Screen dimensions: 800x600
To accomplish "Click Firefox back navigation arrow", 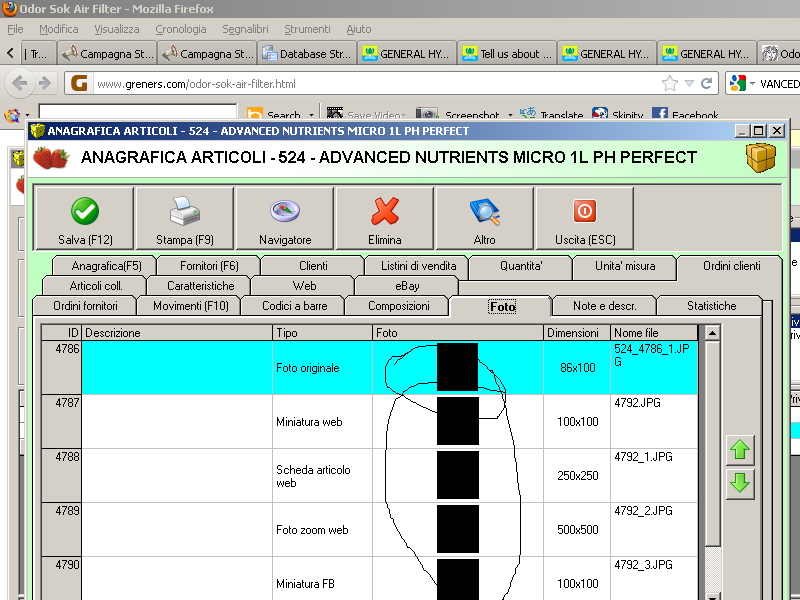I will [20, 83].
